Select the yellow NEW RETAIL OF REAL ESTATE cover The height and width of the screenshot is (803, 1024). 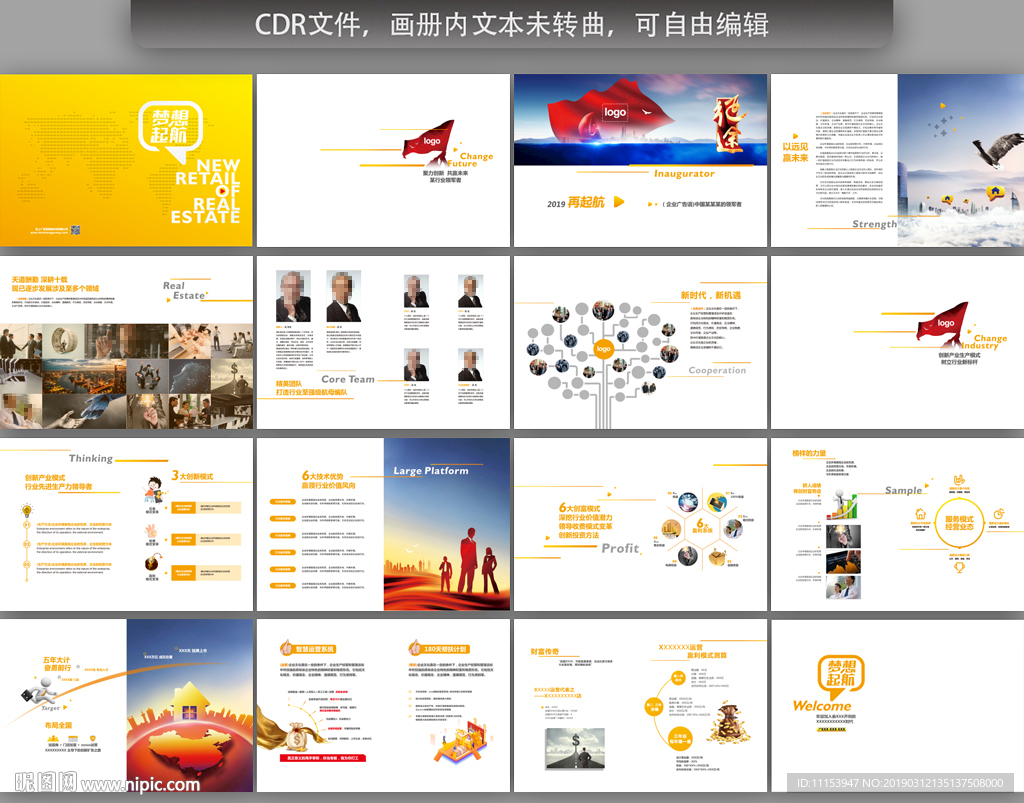[x=126, y=160]
